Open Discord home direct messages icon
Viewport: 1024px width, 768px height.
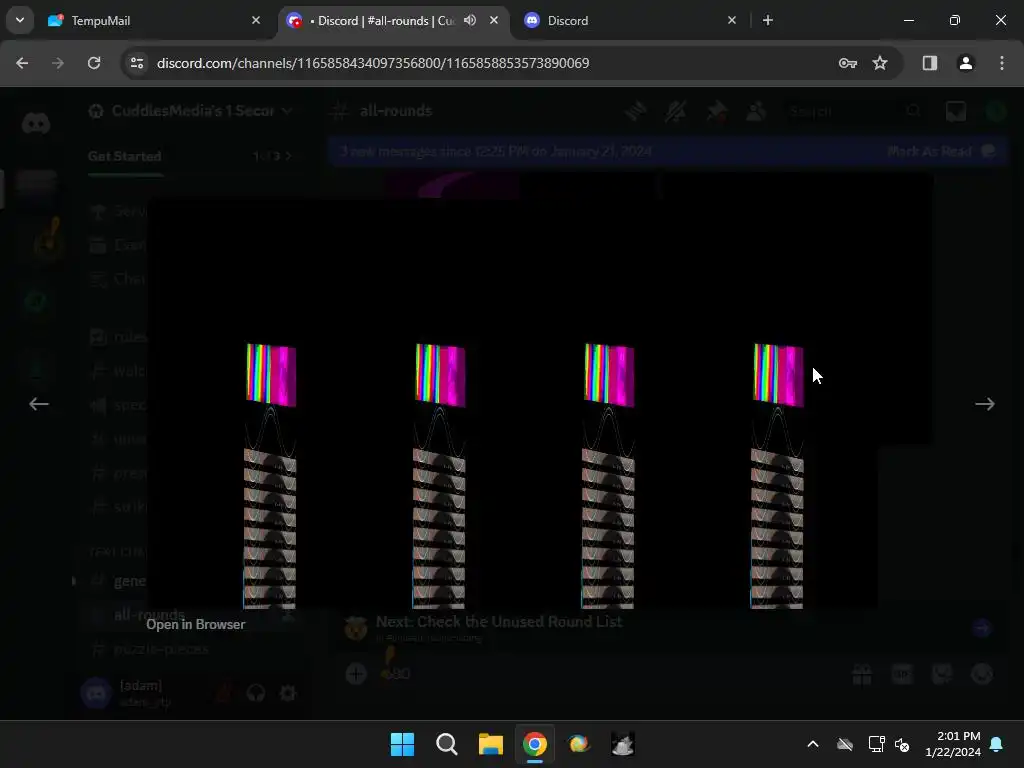tap(36, 123)
